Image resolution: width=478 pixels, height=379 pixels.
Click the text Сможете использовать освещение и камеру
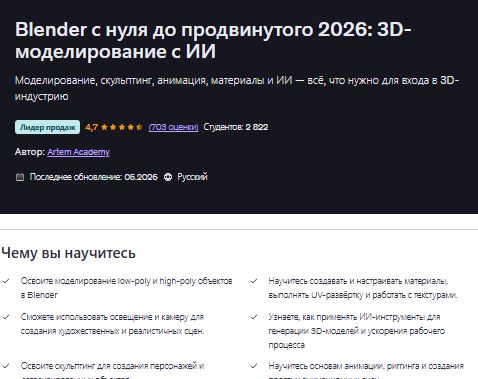click(x=112, y=324)
